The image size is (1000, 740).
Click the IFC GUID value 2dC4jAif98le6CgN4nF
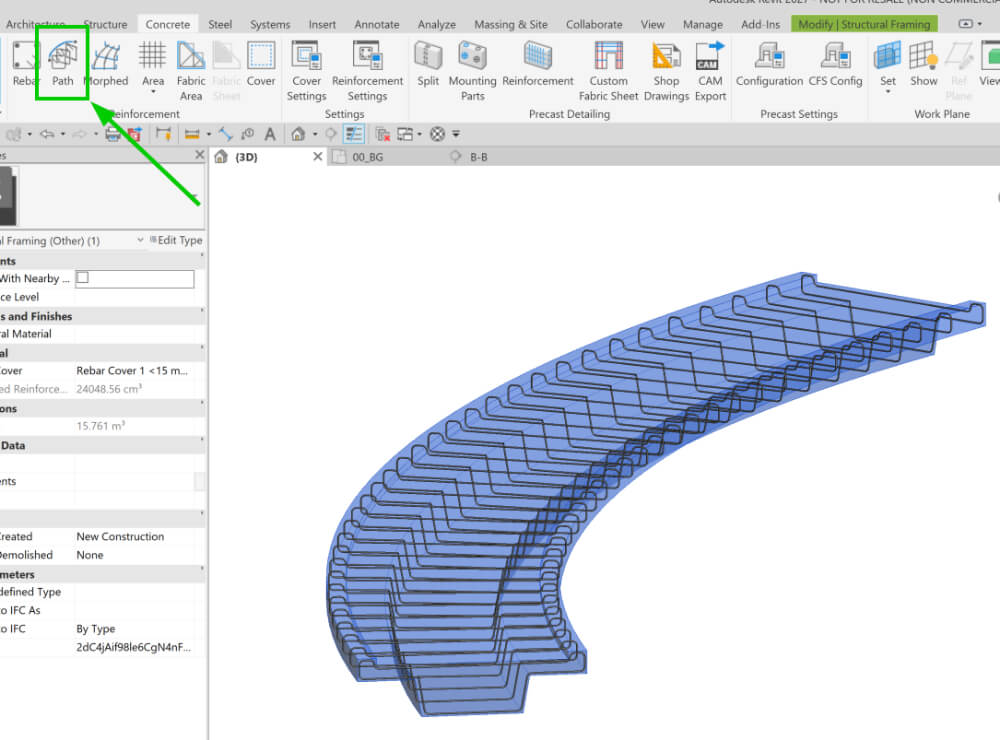click(135, 647)
